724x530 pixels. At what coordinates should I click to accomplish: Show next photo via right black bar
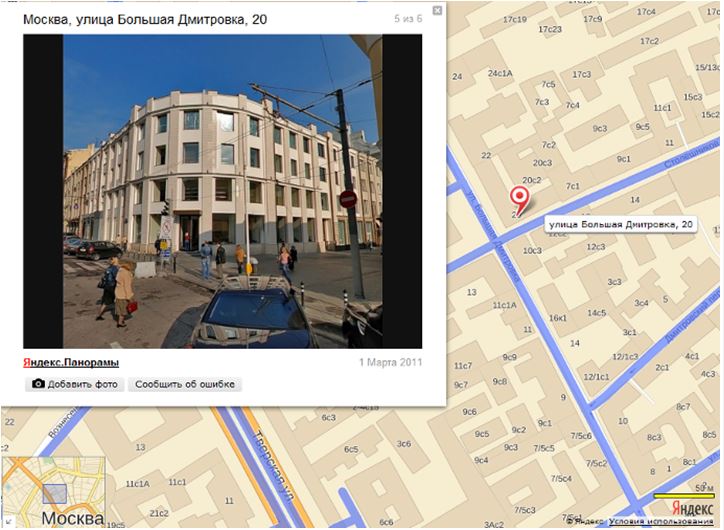click(402, 191)
